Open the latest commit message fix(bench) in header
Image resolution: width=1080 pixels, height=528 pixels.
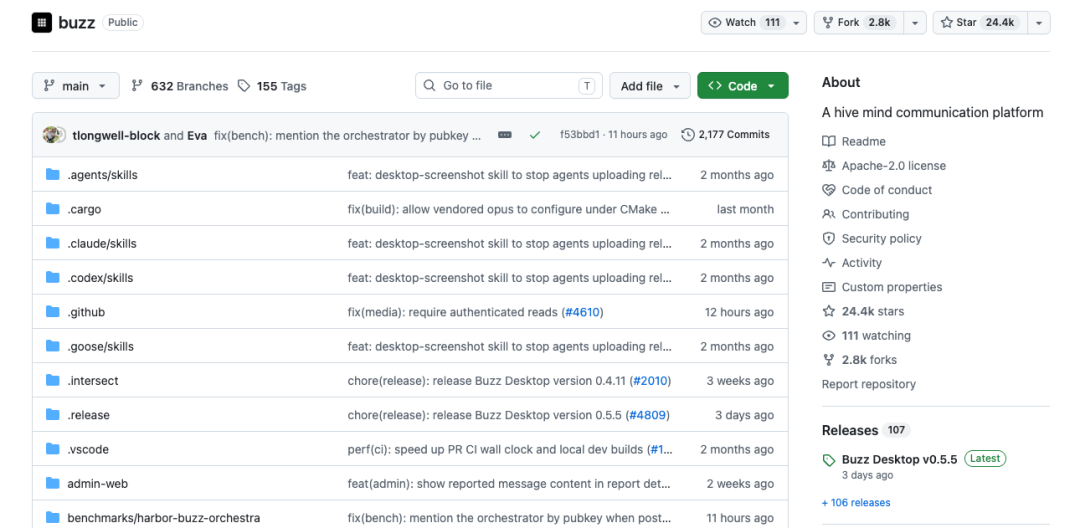(x=347, y=135)
